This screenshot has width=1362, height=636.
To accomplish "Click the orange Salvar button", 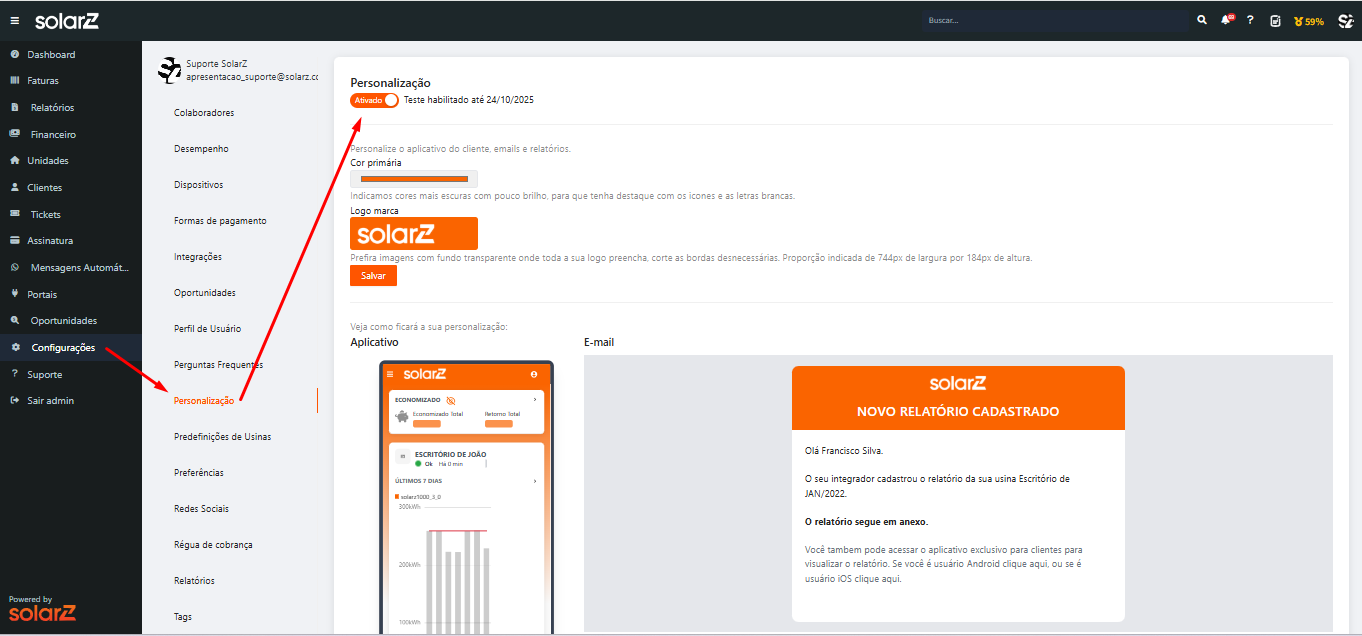I will 373,276.
